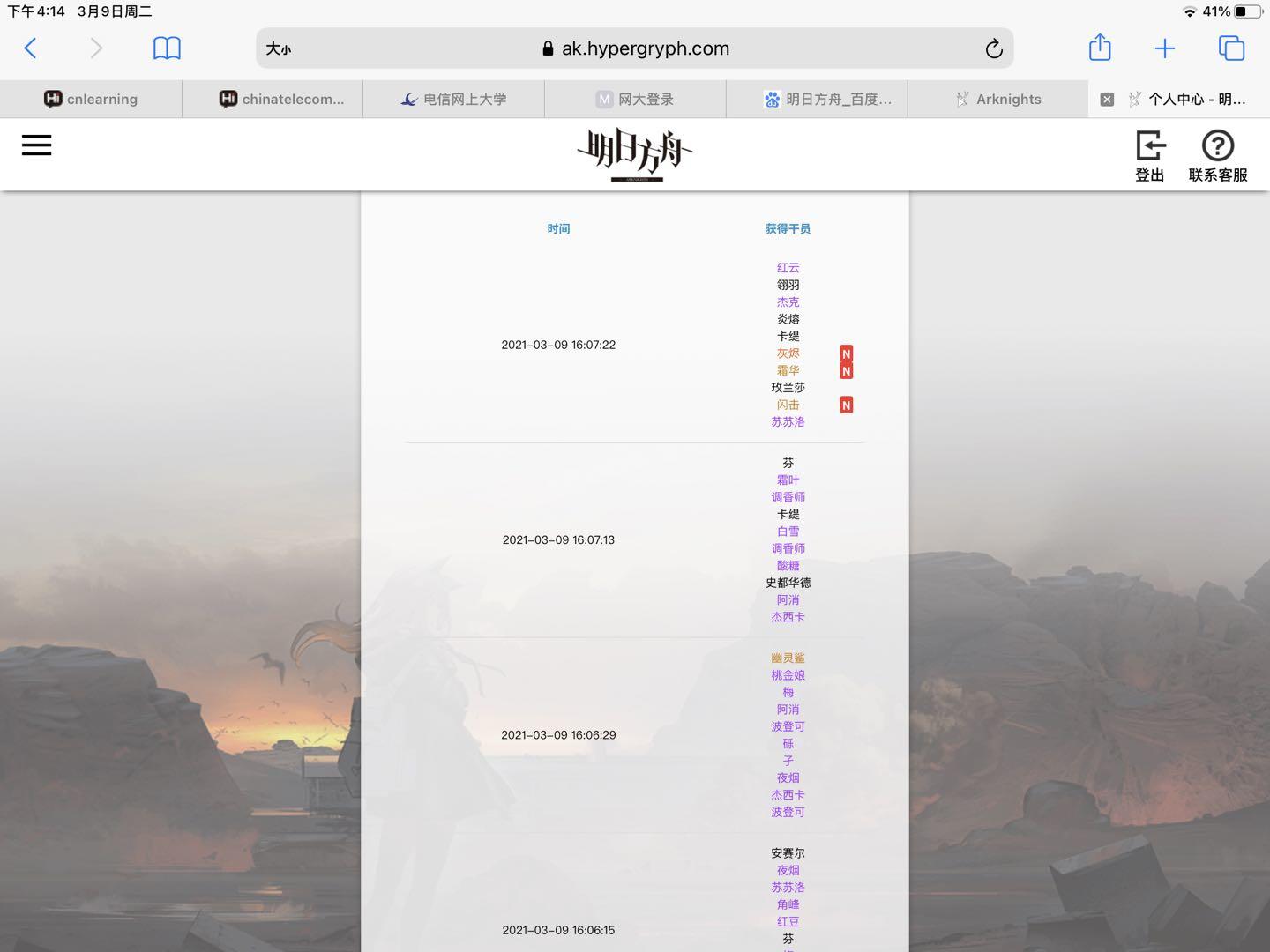Click the N badge beside 灰烬
The height and width of the screenshot is (952, 1270).
[846, 354]
